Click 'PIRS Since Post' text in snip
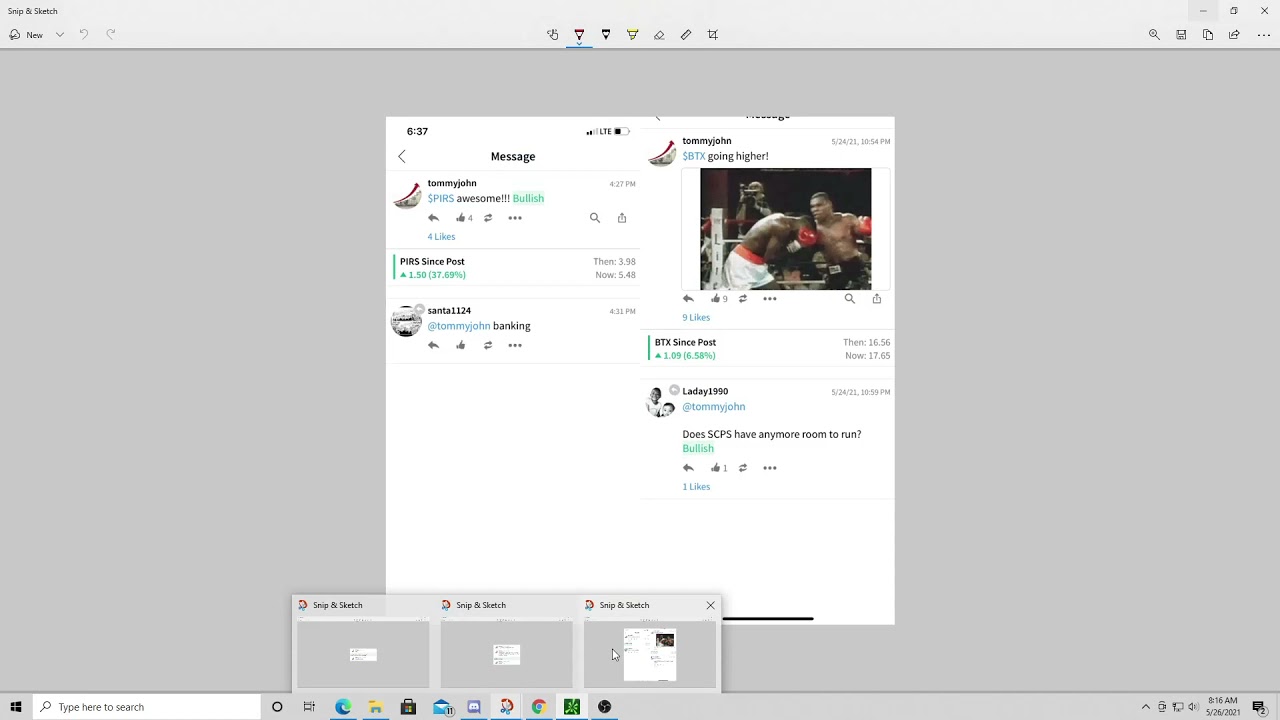 pyautogui.click(x=432, y=262)
